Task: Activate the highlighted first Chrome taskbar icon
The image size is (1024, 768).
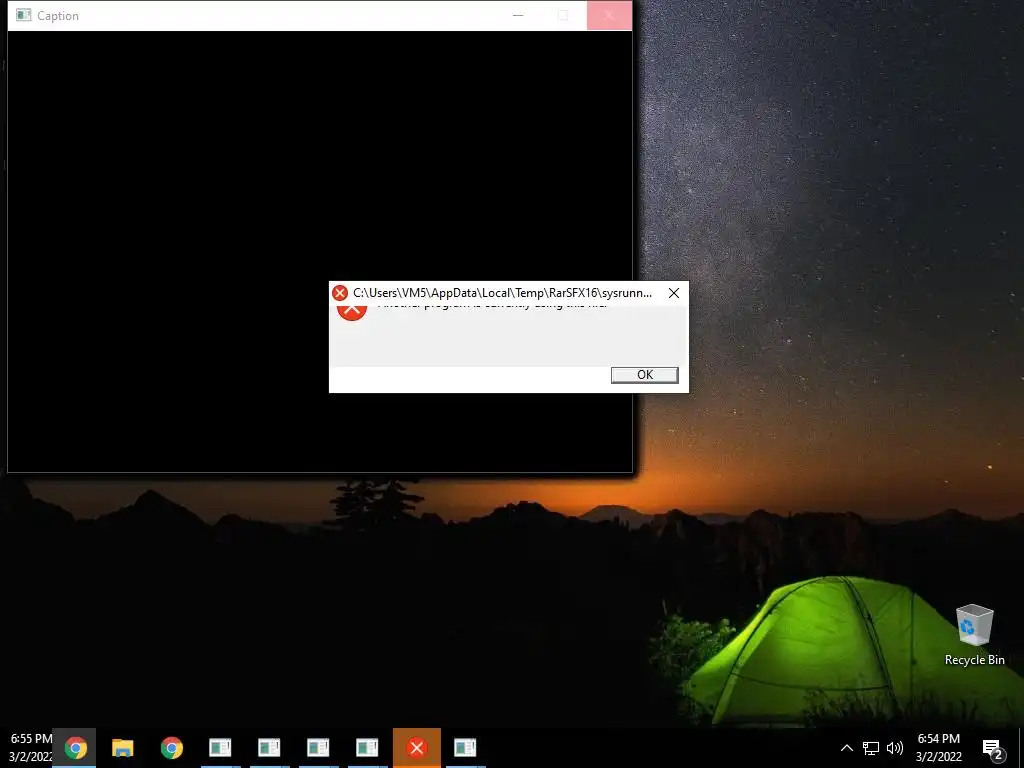Action: [74, 748]
